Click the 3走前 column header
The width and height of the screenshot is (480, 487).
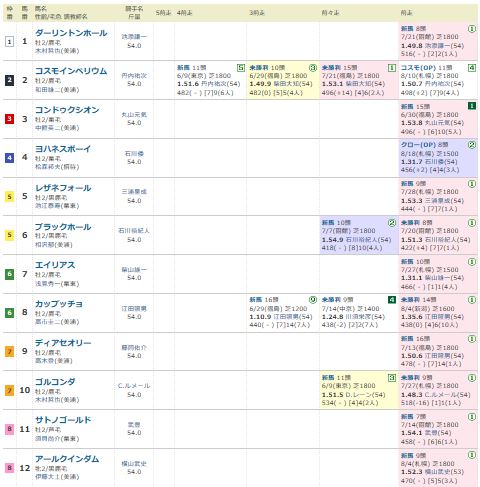(x=257, y=13)
